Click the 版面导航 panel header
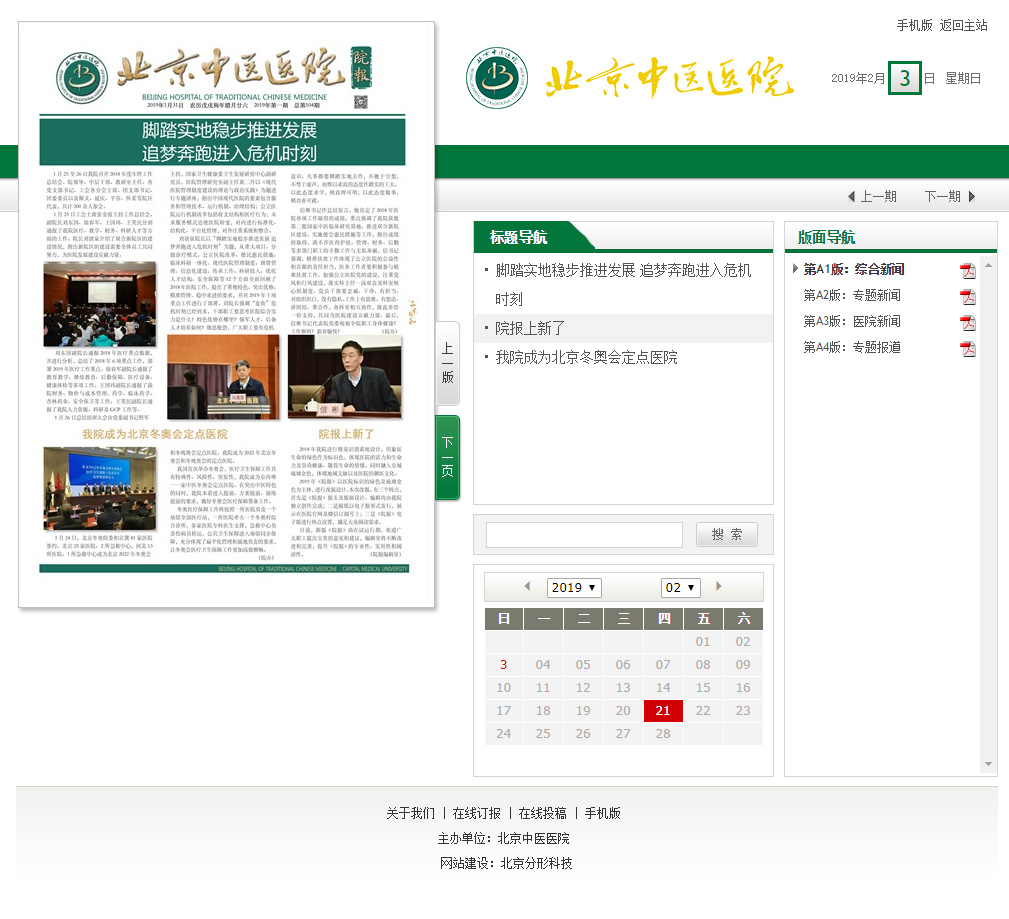The image size is (1009, 919). point(826,237)
